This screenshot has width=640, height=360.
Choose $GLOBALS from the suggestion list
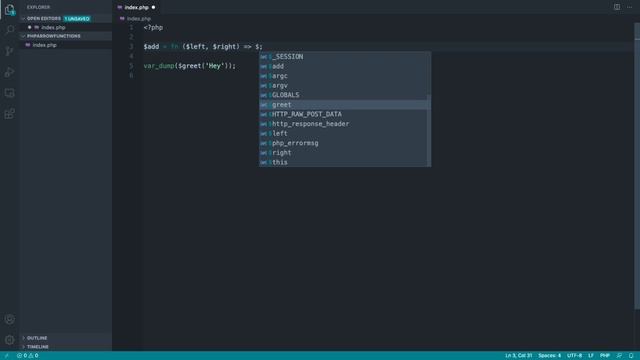click(x=344, y=95)
